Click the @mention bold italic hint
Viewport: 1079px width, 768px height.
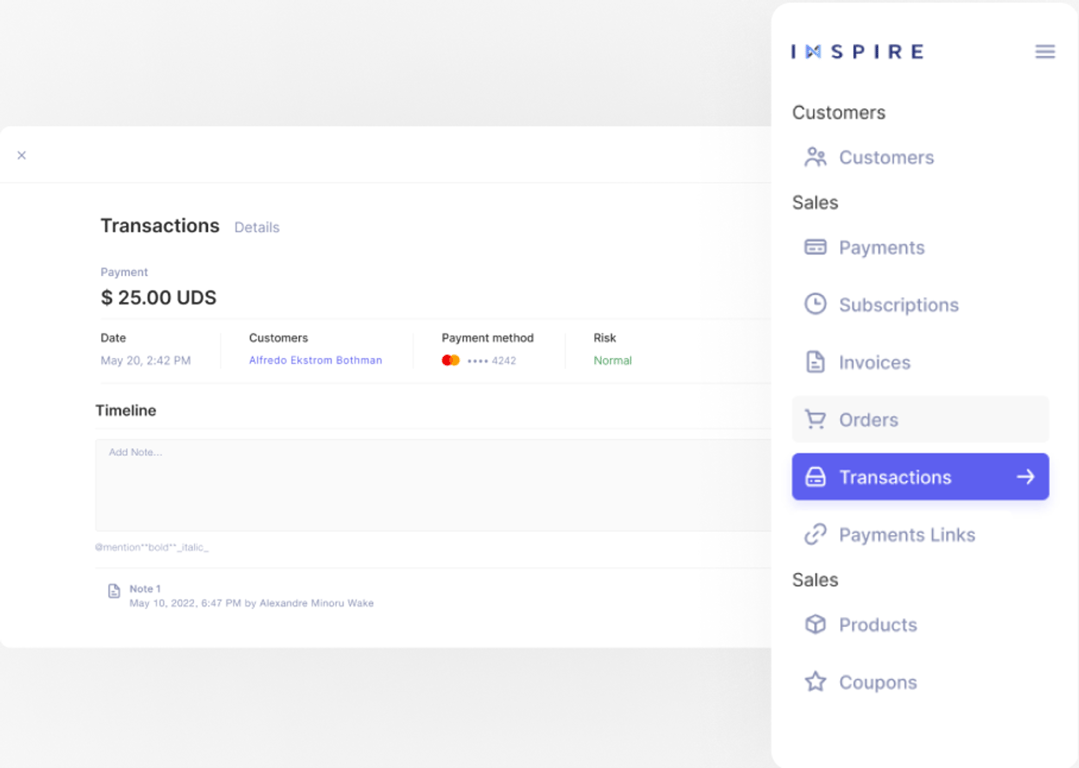[x=151, y=547]
